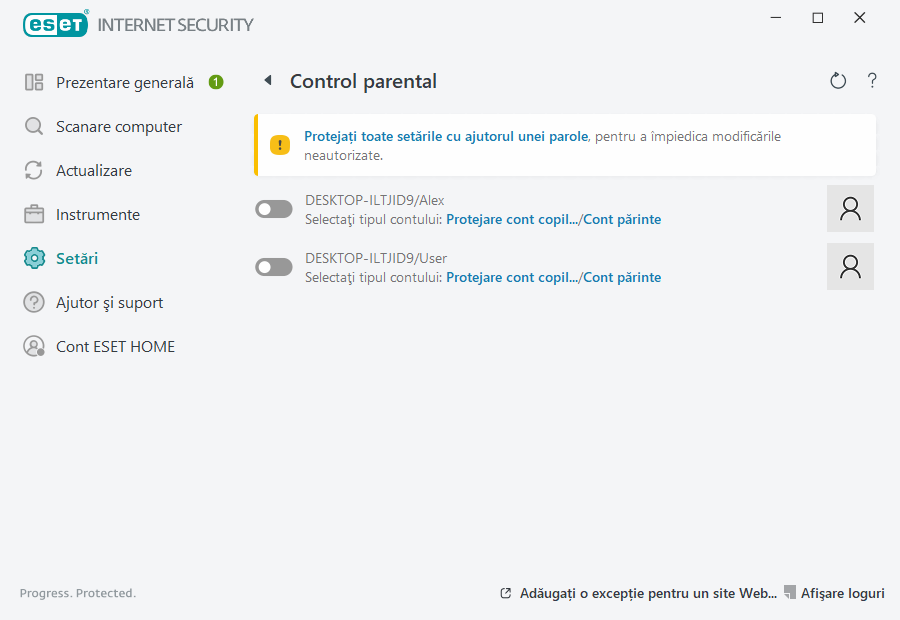Collapse Control parental with the back arrow
This screenshot has height=620, width=900.
(267, 80)
